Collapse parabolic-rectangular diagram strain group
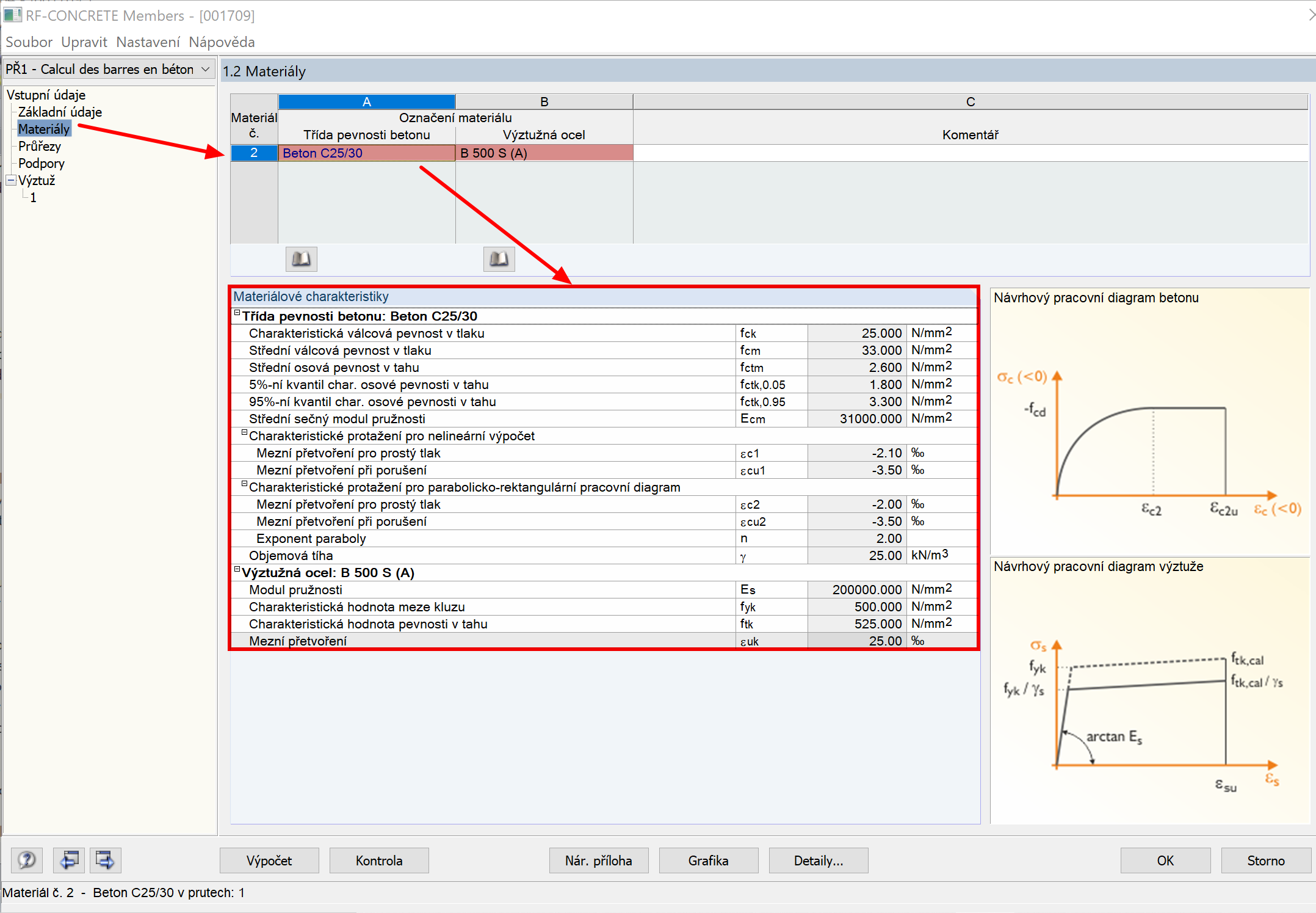The height and width of the screenshot is (913, 1316). [x=245, y=484]
